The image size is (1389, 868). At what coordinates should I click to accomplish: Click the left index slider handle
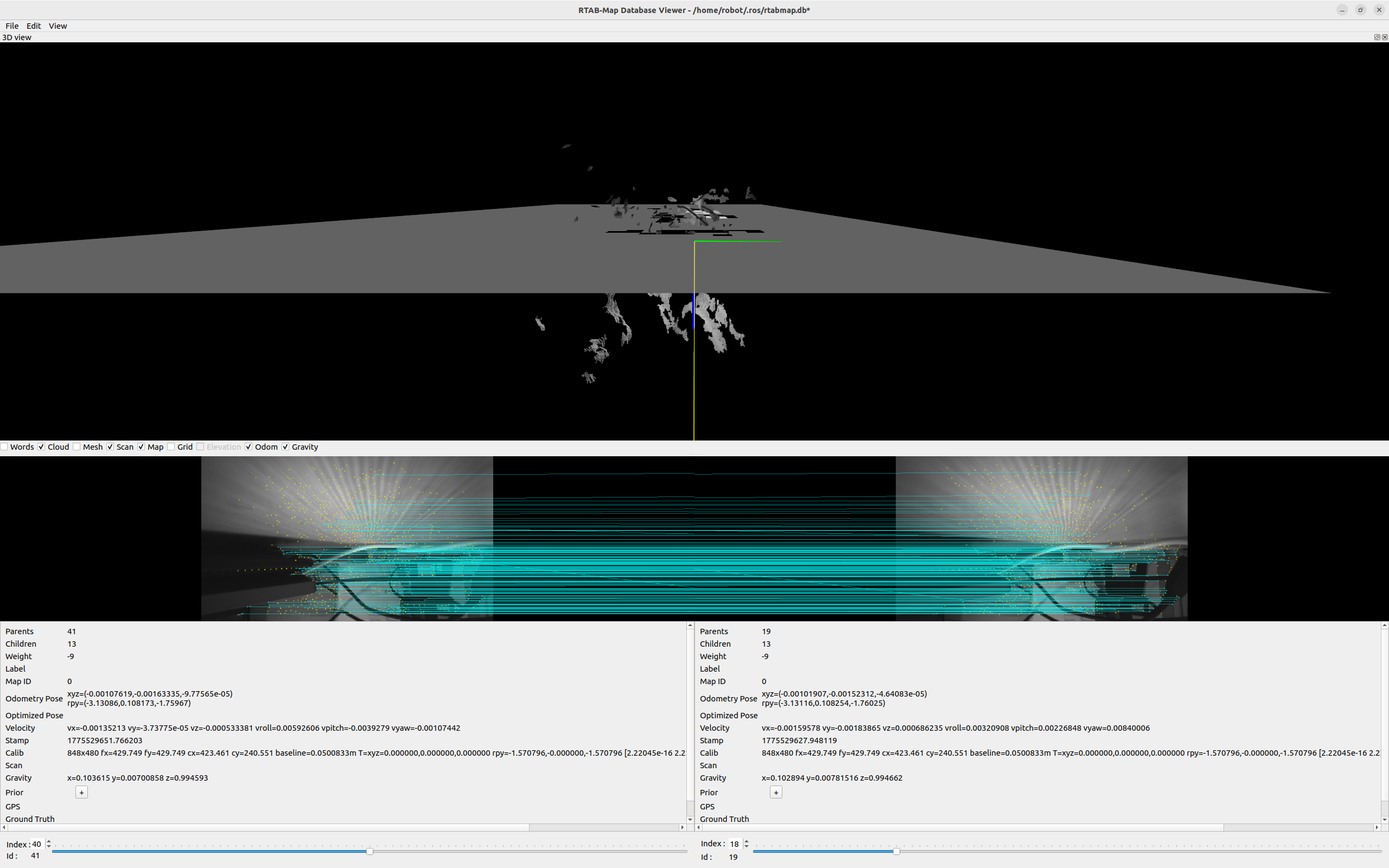(x=369, y=851)
